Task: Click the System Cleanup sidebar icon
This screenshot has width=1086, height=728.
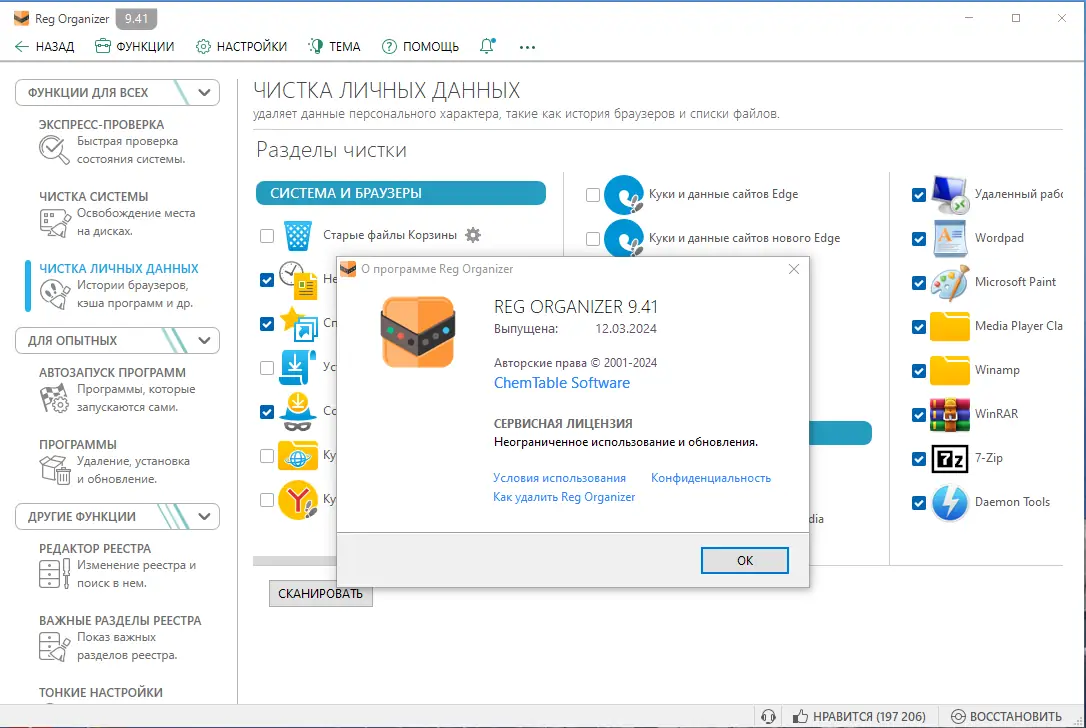Action: [x=55, y=222]
